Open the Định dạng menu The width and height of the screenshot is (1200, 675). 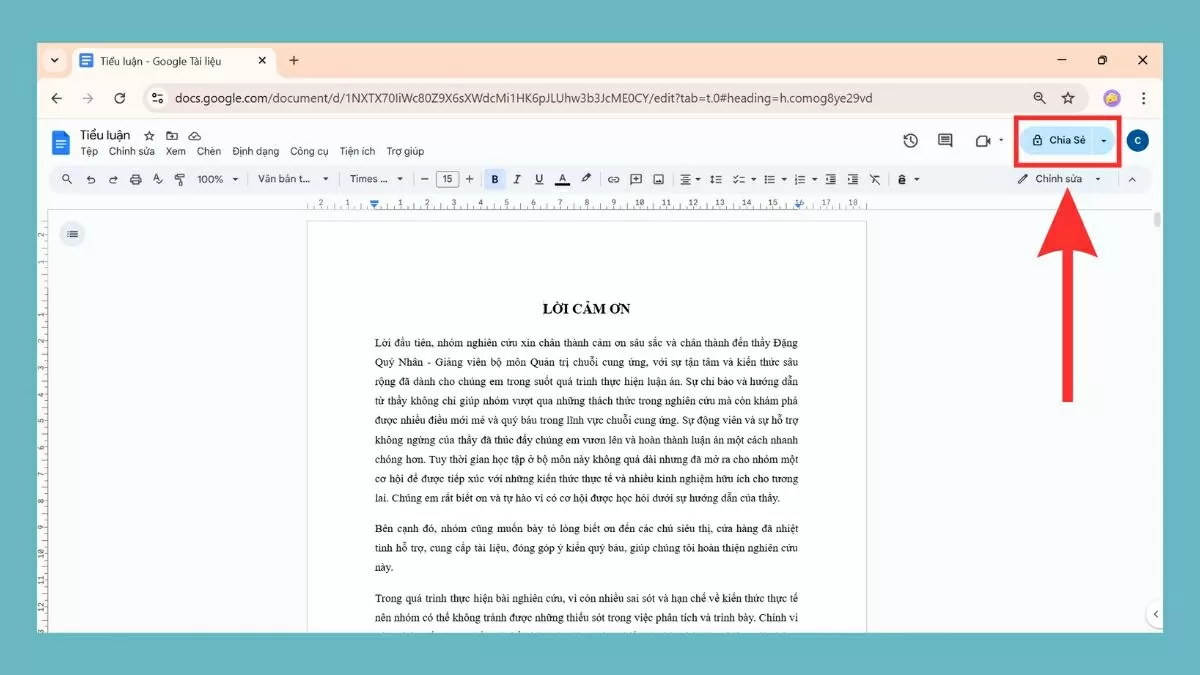coord(256,151)
